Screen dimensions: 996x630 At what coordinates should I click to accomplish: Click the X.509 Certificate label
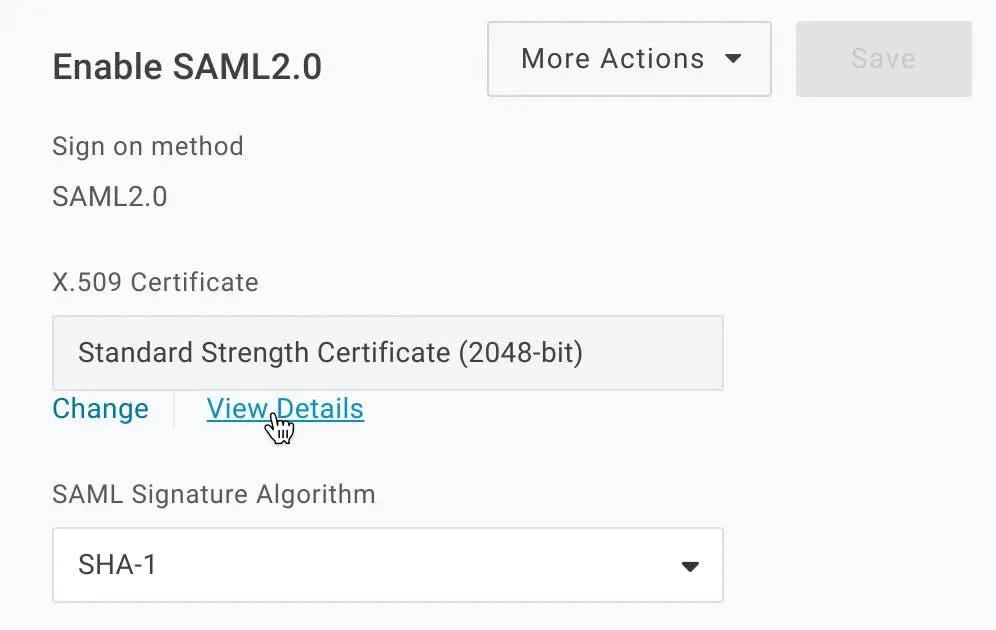pos(156,282)
